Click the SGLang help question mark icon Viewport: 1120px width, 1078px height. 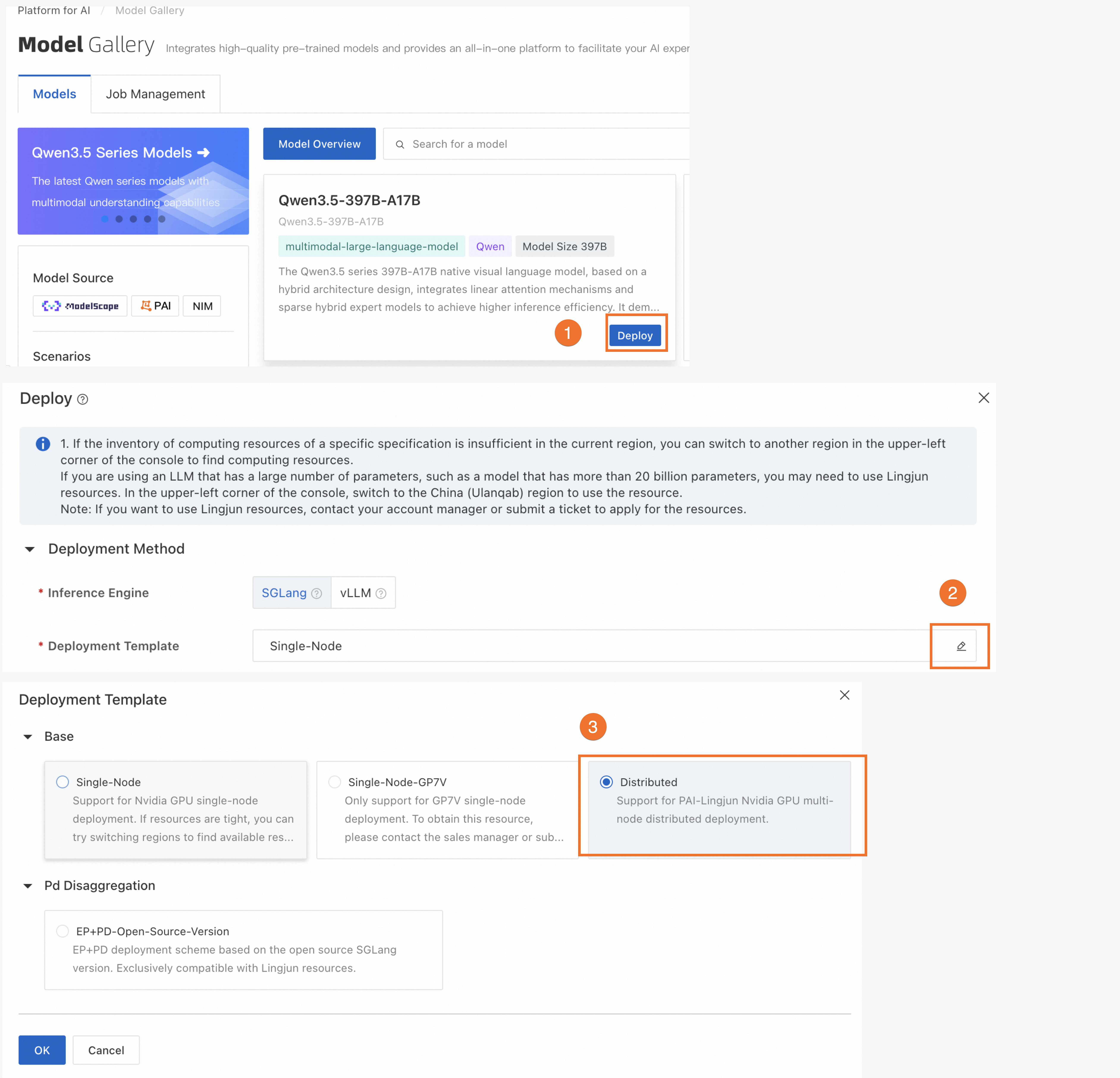coord(317,594)
